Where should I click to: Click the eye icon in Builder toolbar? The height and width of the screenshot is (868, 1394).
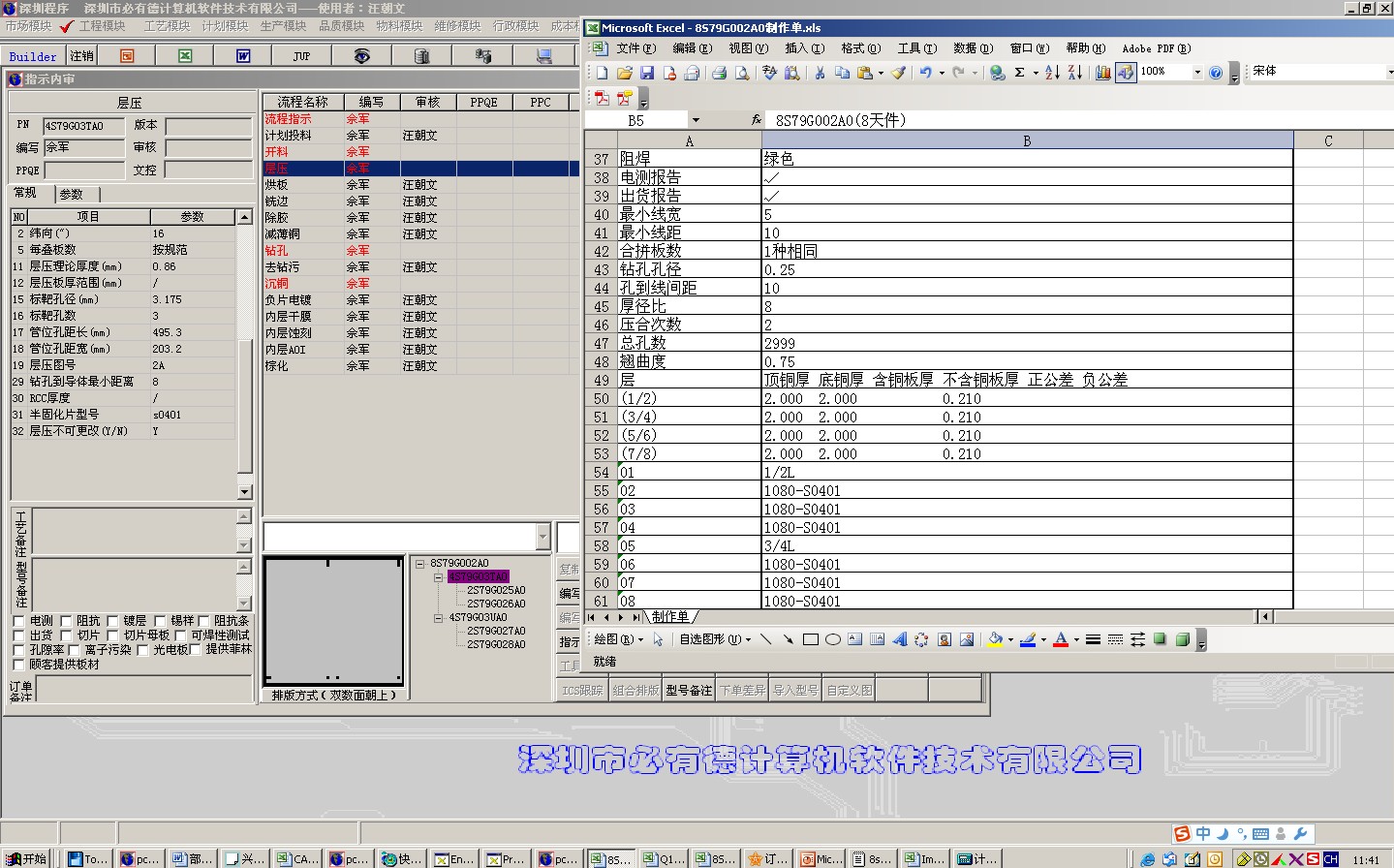pos(361,56)
